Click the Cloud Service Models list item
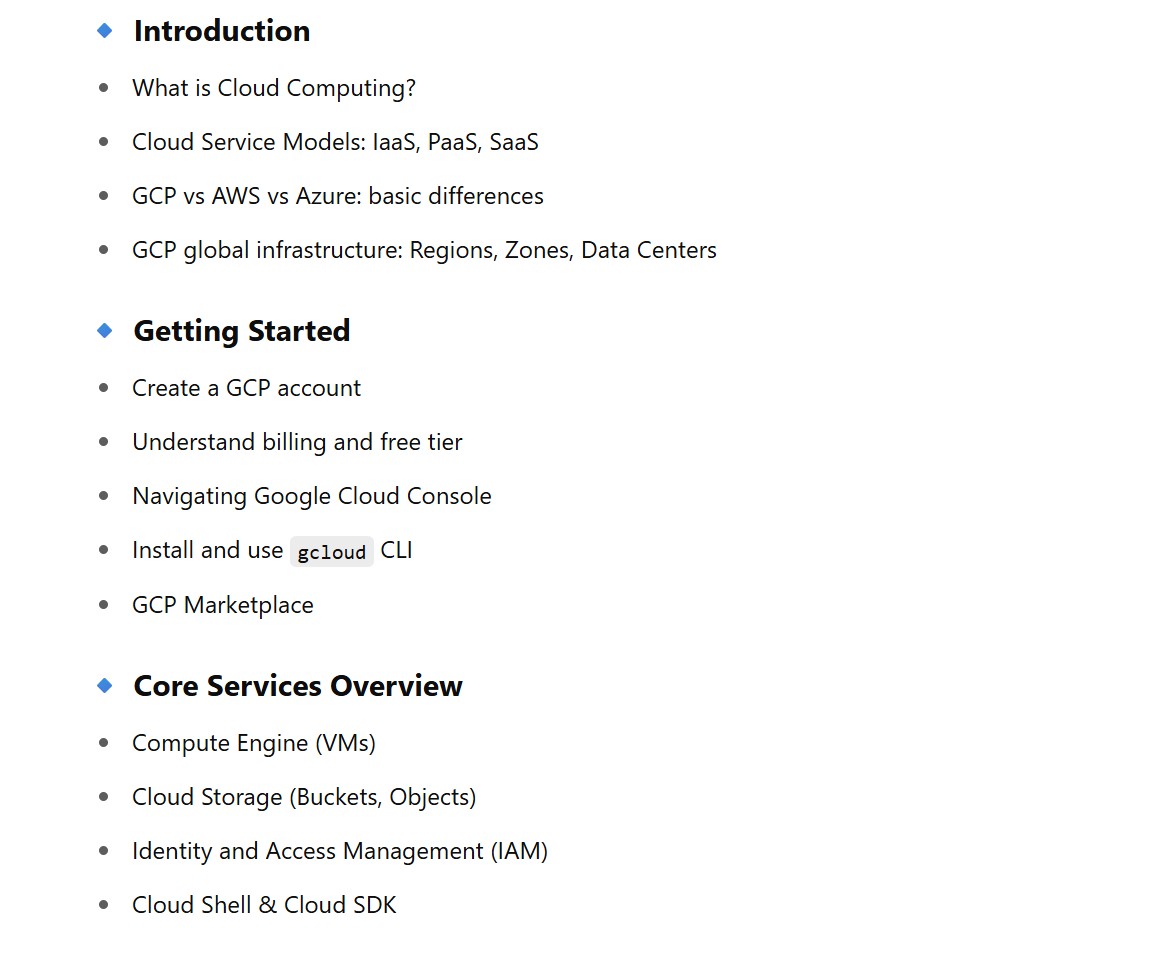The width and height of the screenshot is (1174, 959). tap(334, 142)
